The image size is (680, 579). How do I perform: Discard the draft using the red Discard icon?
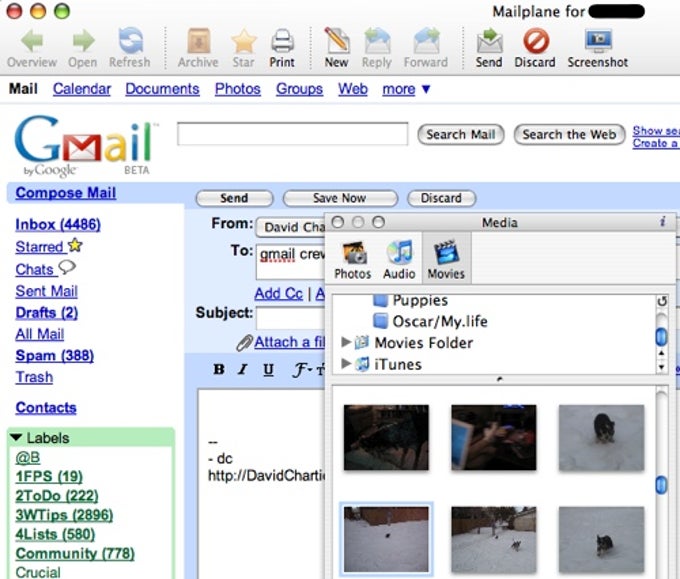tap(536, 41)
